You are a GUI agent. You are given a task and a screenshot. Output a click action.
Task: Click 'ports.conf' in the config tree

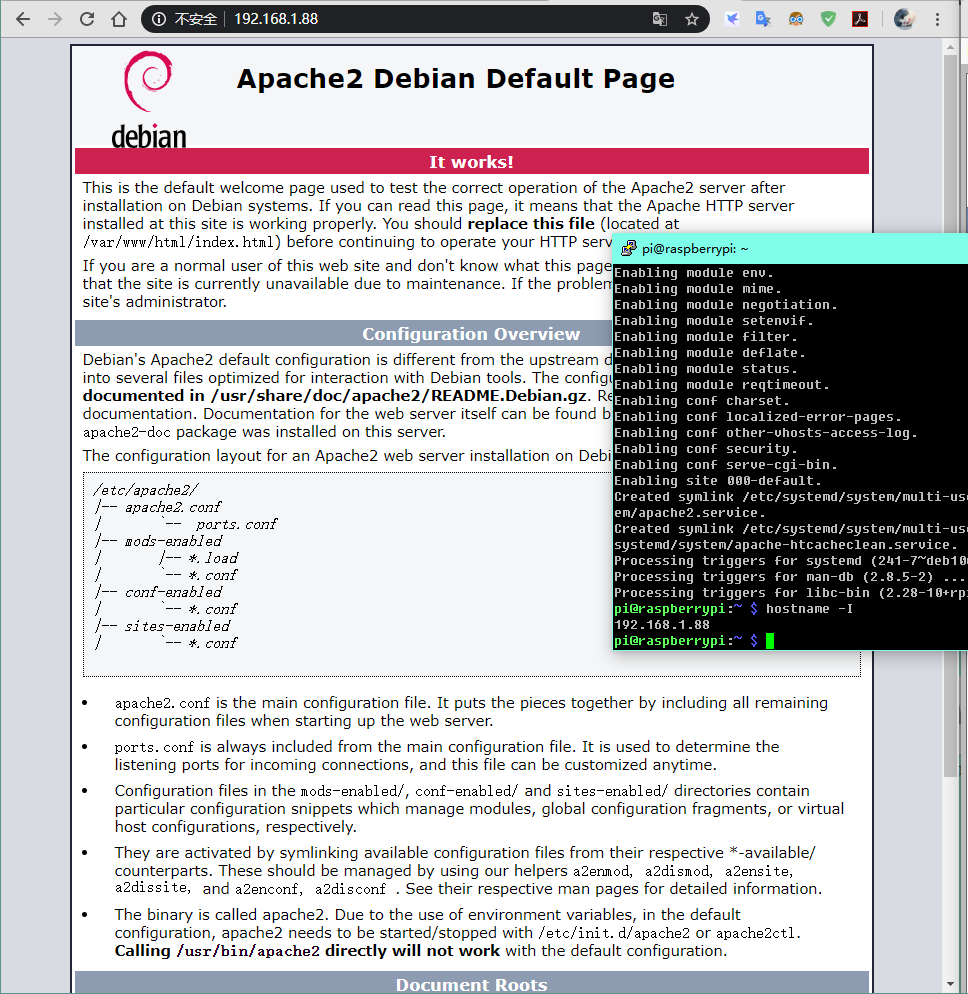236,524
